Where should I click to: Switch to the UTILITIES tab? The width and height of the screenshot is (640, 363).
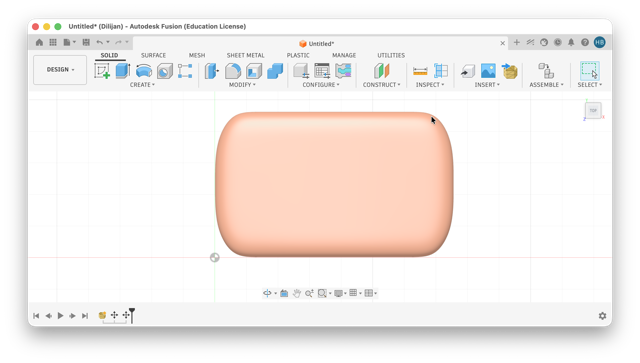pyautogui.click(x=391, y=55)
